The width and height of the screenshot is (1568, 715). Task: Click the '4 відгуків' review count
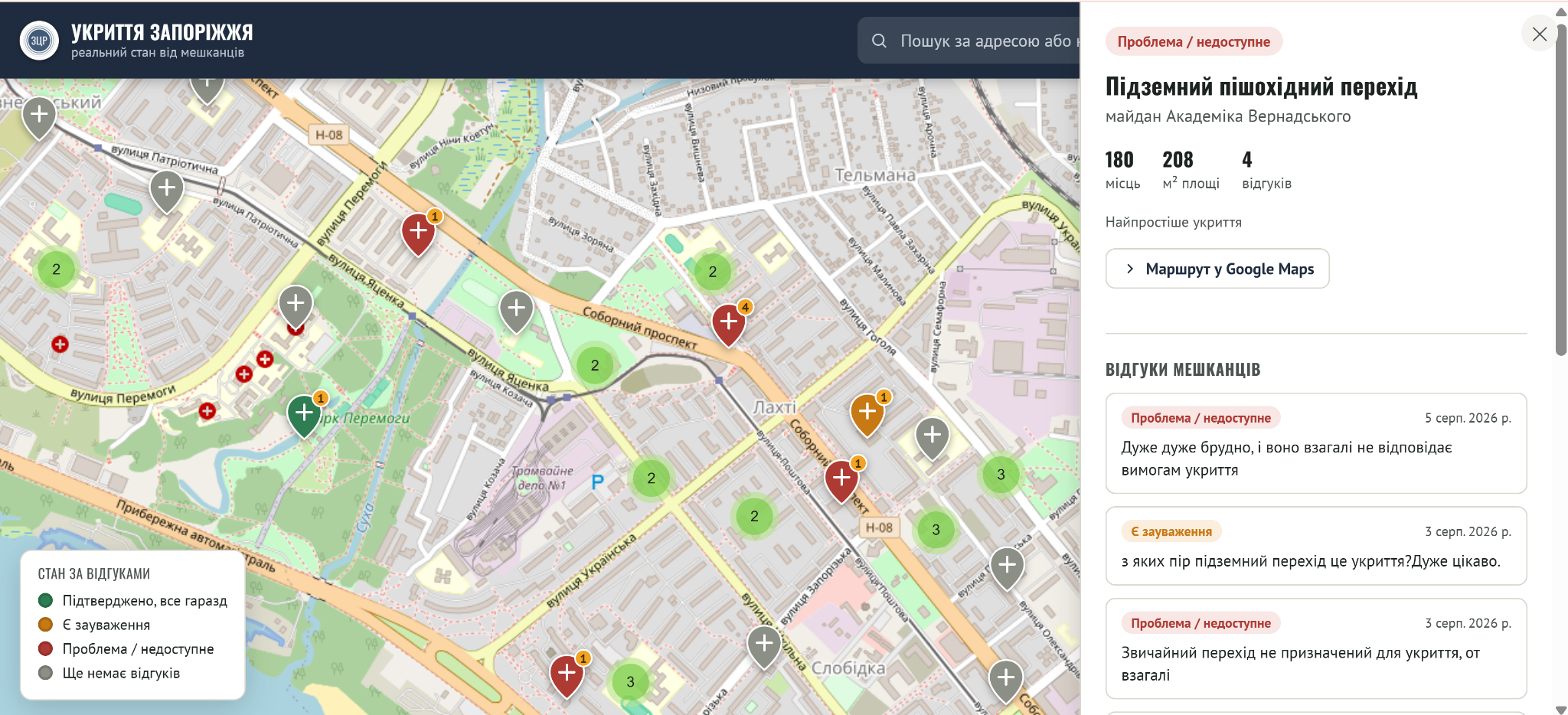(x=1266, y=170)
